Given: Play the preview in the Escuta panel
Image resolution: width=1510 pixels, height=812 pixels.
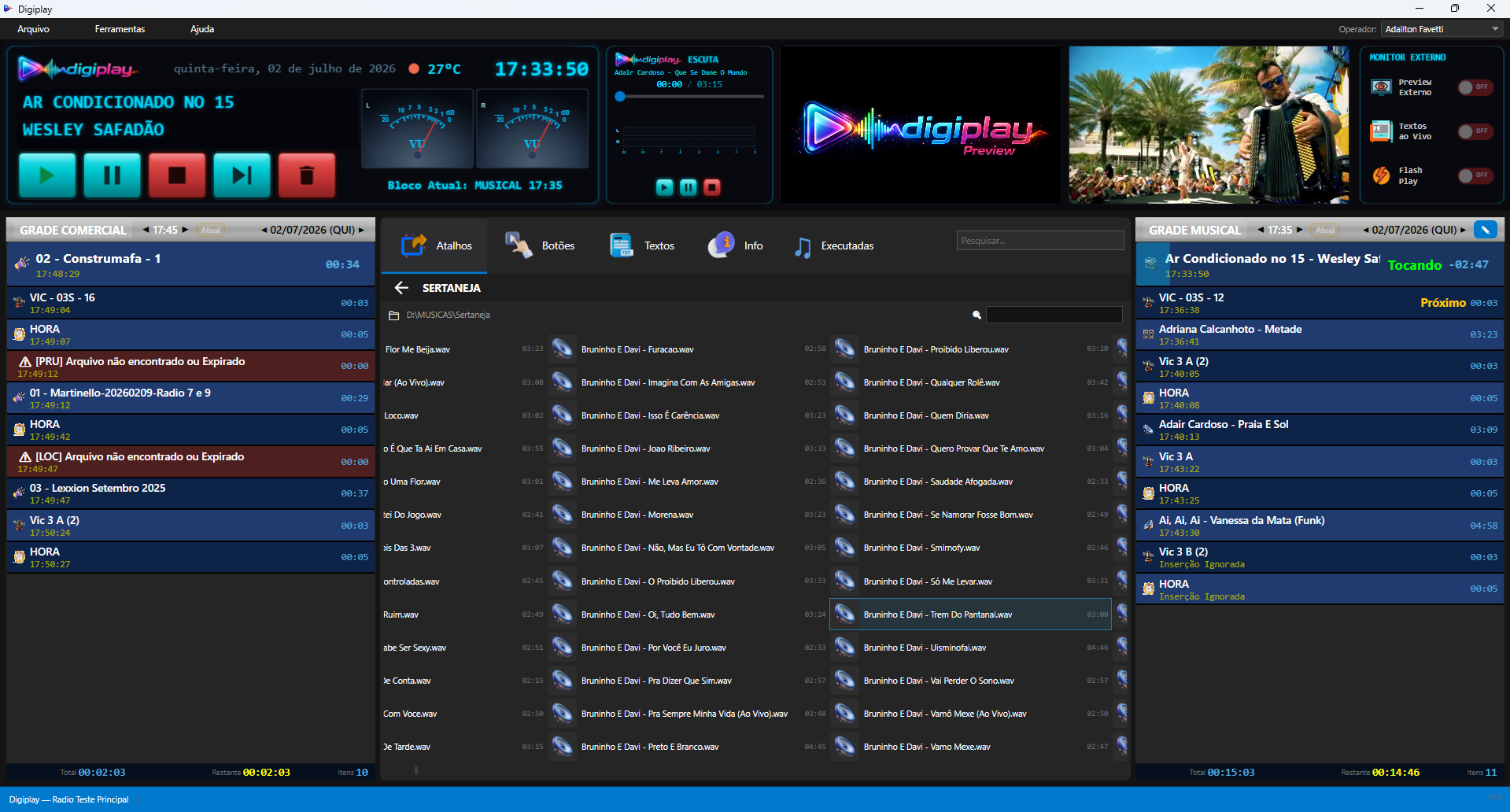Looking at the screenshot, I should coord(665,187).
